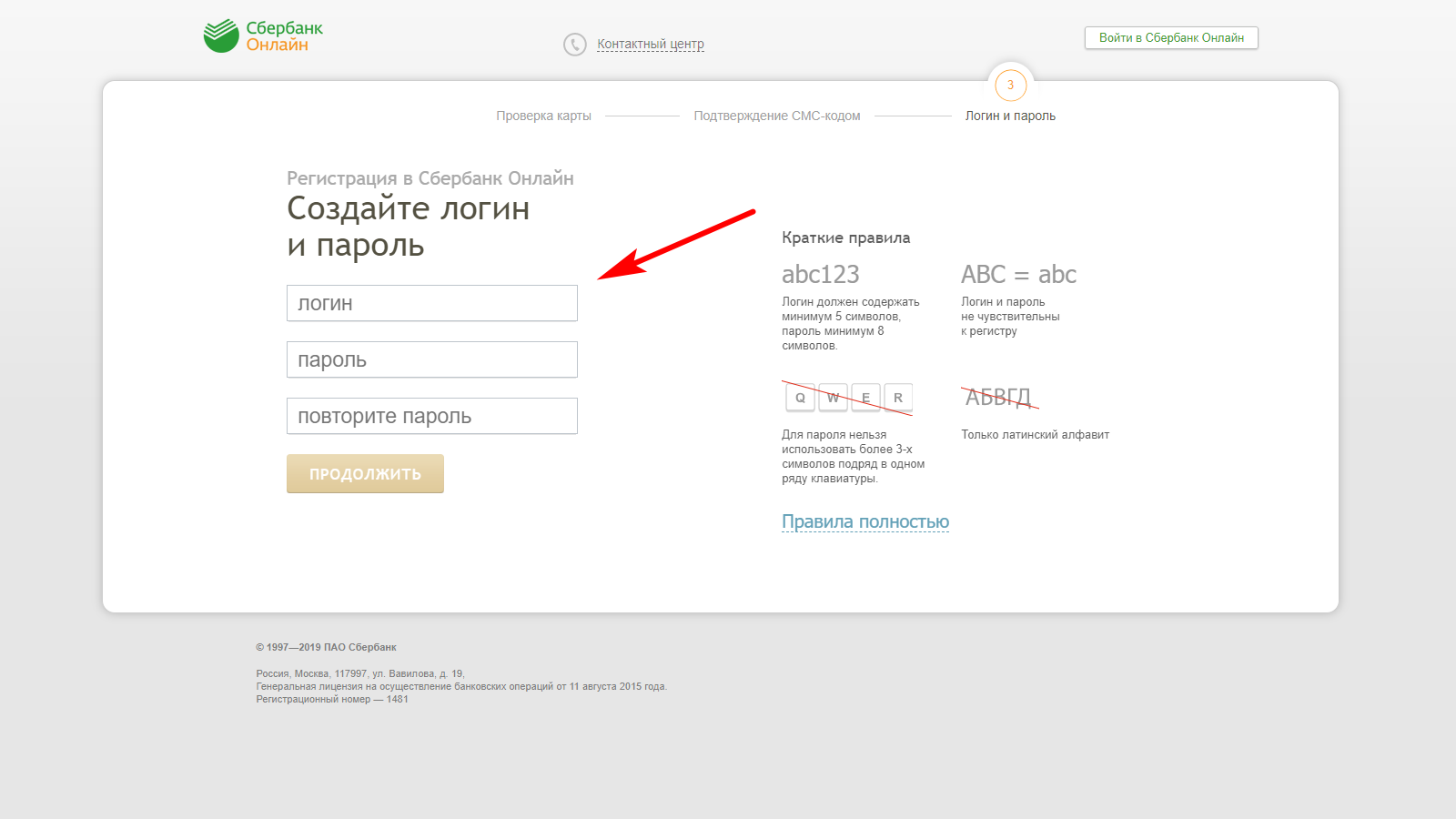Click the Проверка карты step label
The height and width of the screenshot is (819, 1456).
543,116
